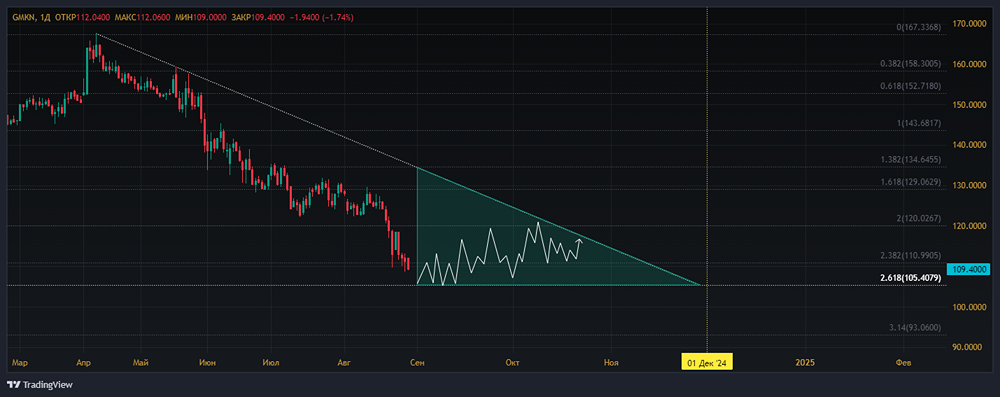Screen dimensions: 1000x397
Task: Click the TradingView logo
Action: [x=40, y=385]
